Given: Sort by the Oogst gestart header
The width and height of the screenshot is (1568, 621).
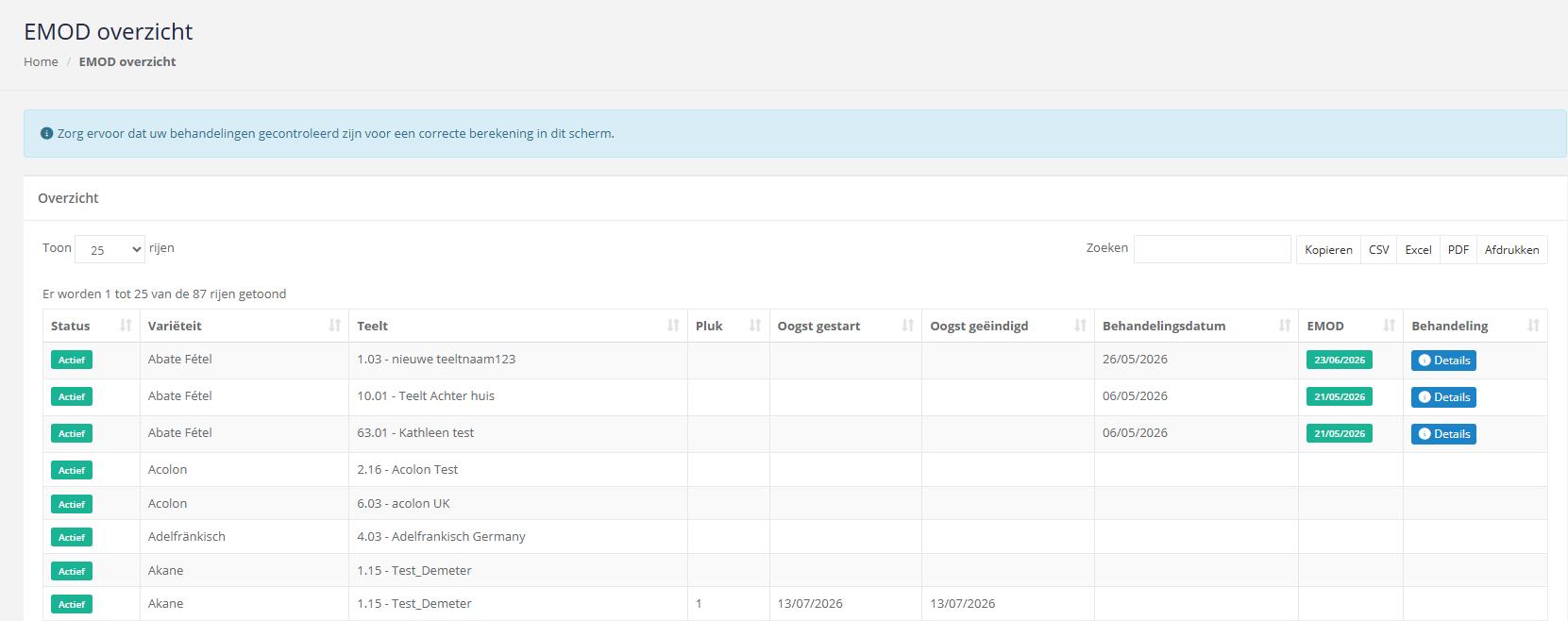Looking at the screenshot, I should [846, 326].
